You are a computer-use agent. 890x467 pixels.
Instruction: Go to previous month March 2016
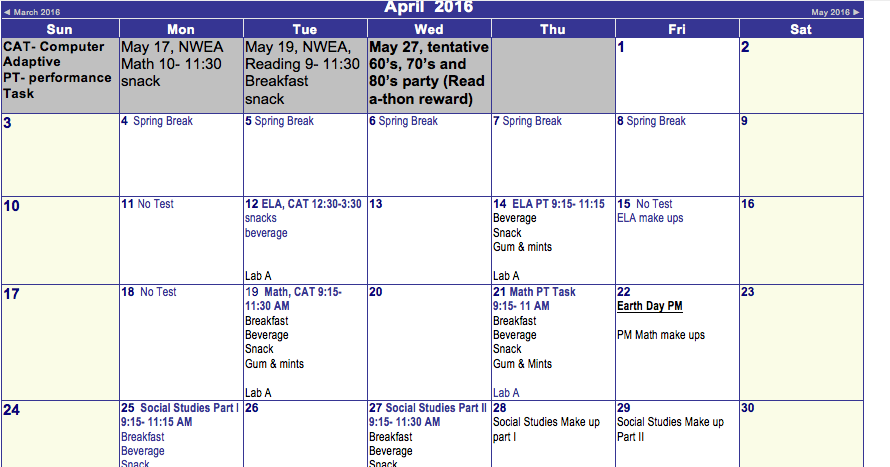[32, 12]
